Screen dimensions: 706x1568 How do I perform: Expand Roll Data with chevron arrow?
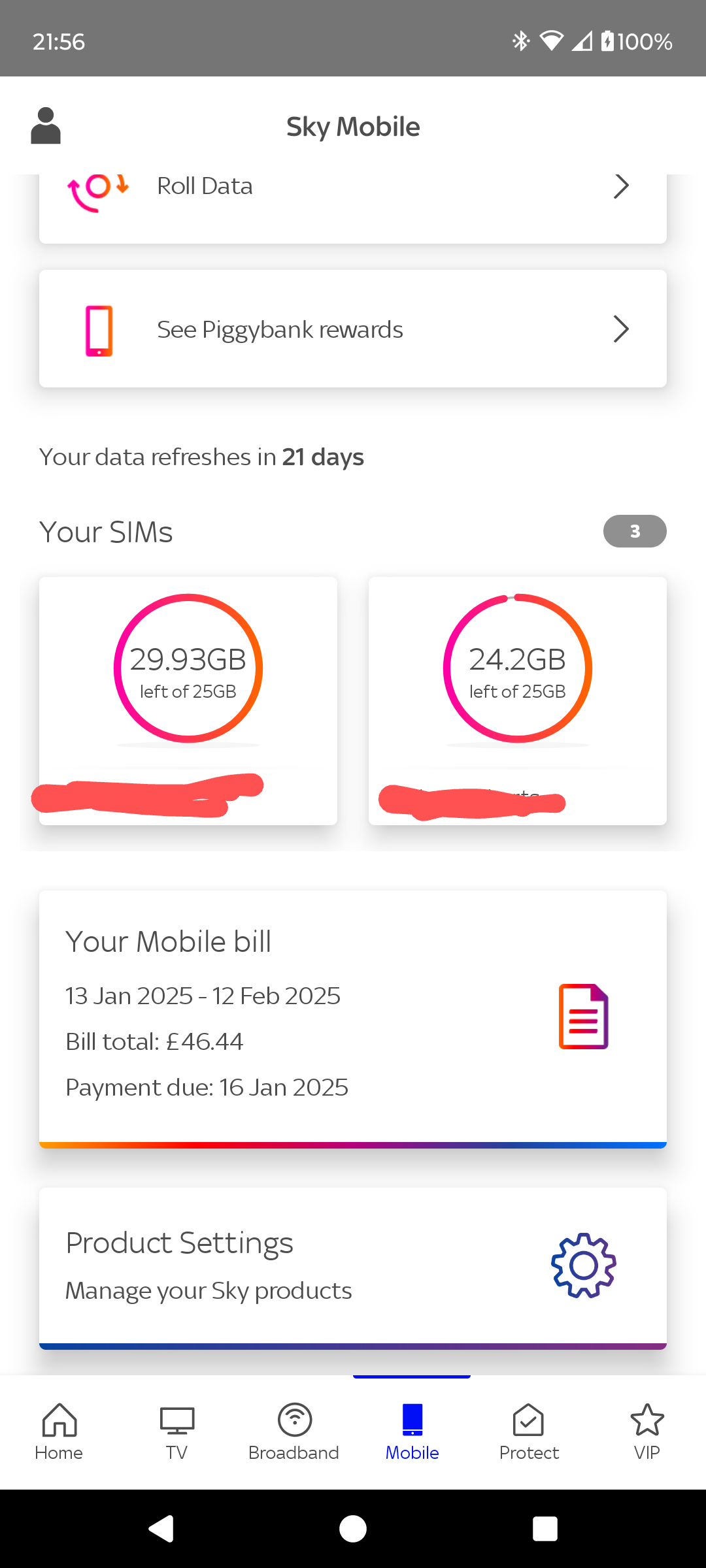point(621,187)
